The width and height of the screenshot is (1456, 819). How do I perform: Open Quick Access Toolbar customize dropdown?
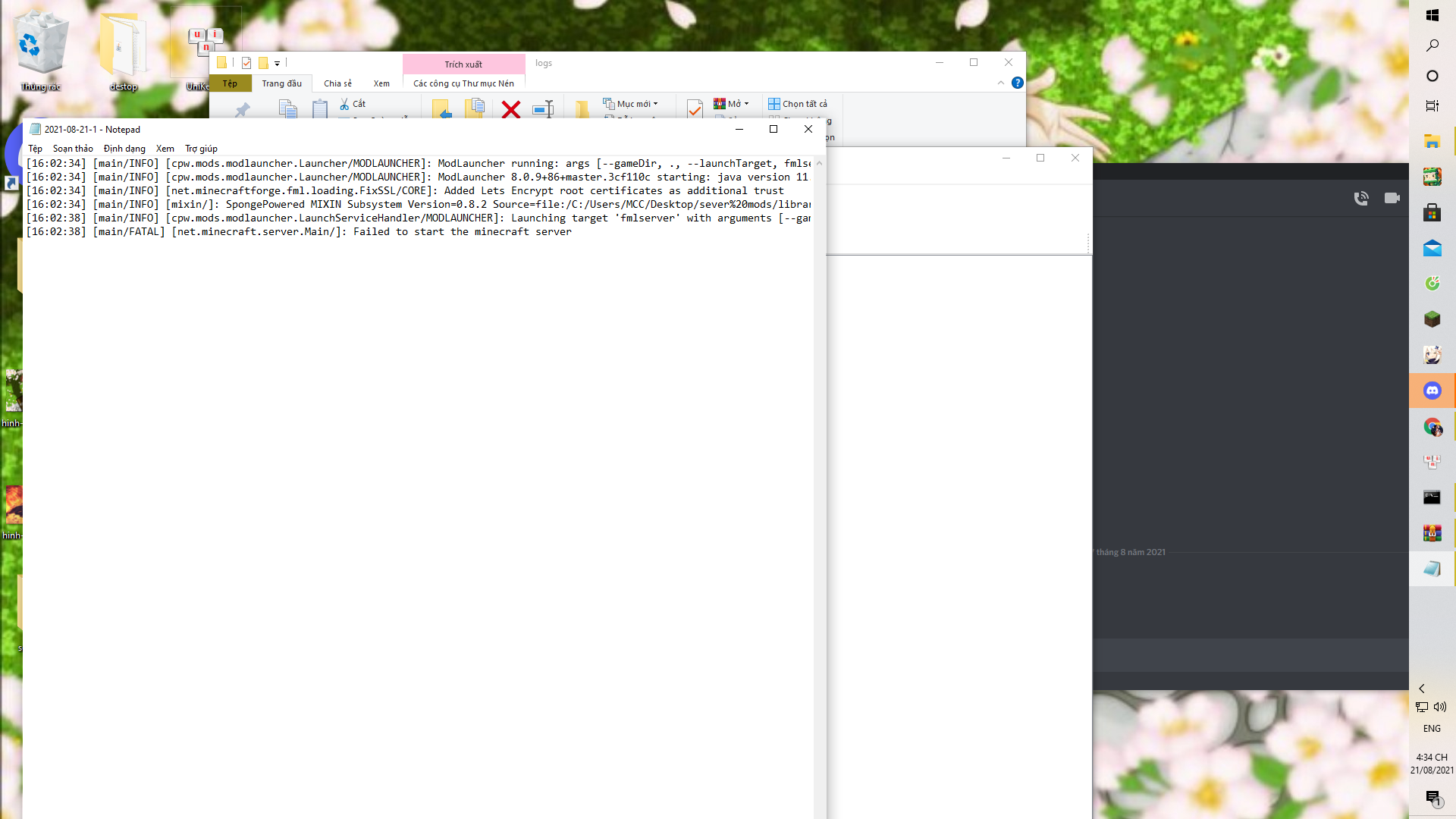(278, 64)
